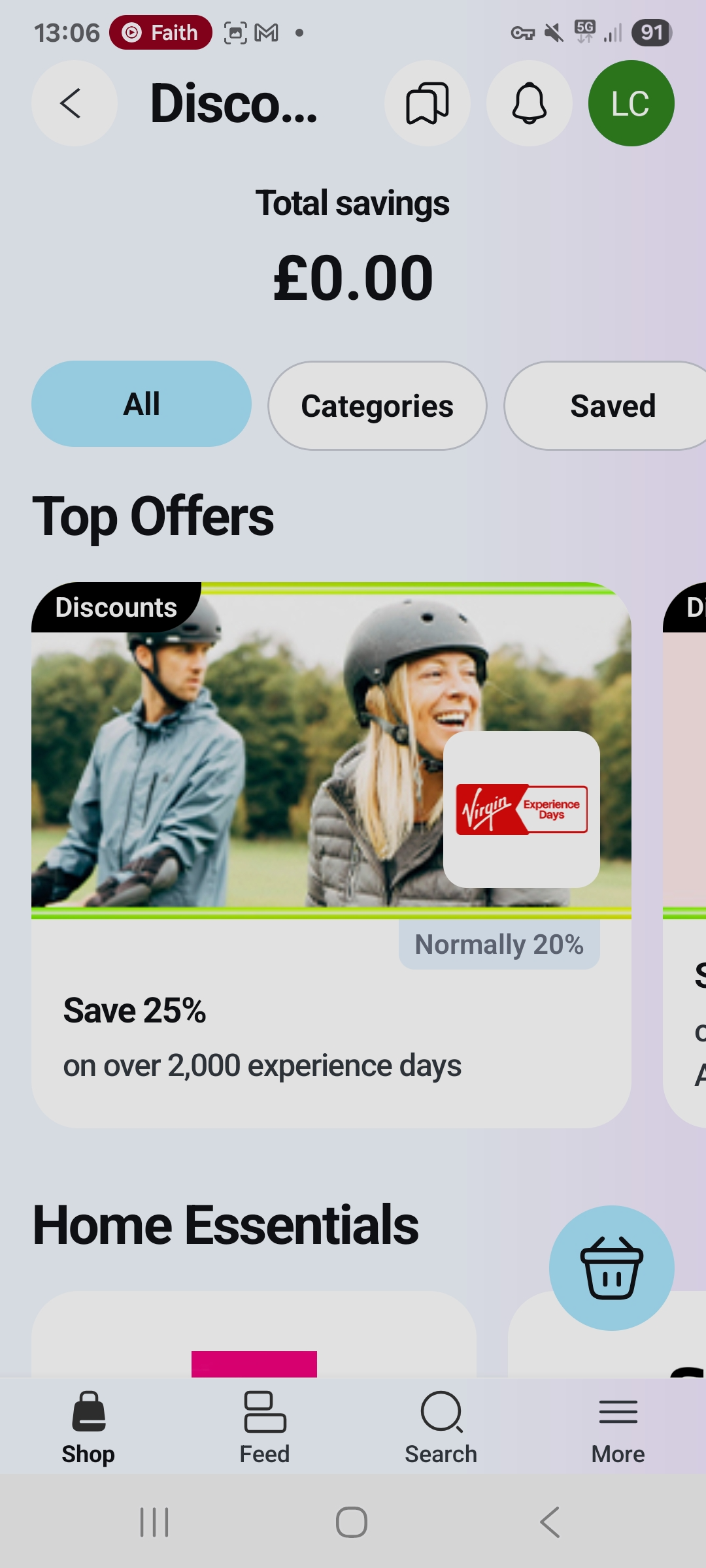Open the Virgin Experience Days logo thumbnail

coord(521,809)
